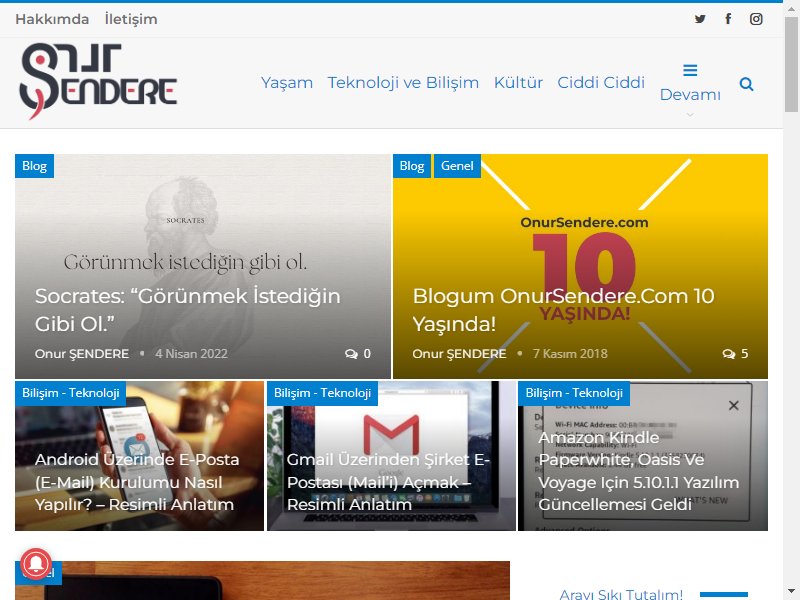Open the İletişim page
Viewport: 800px width, 600px height.
point(131,19)
